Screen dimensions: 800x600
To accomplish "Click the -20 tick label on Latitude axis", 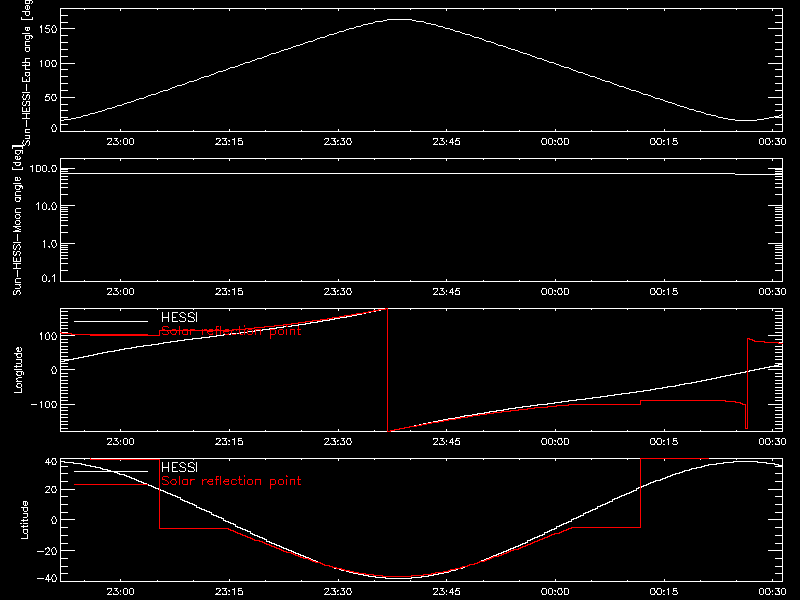I will [x=47, y=551].
